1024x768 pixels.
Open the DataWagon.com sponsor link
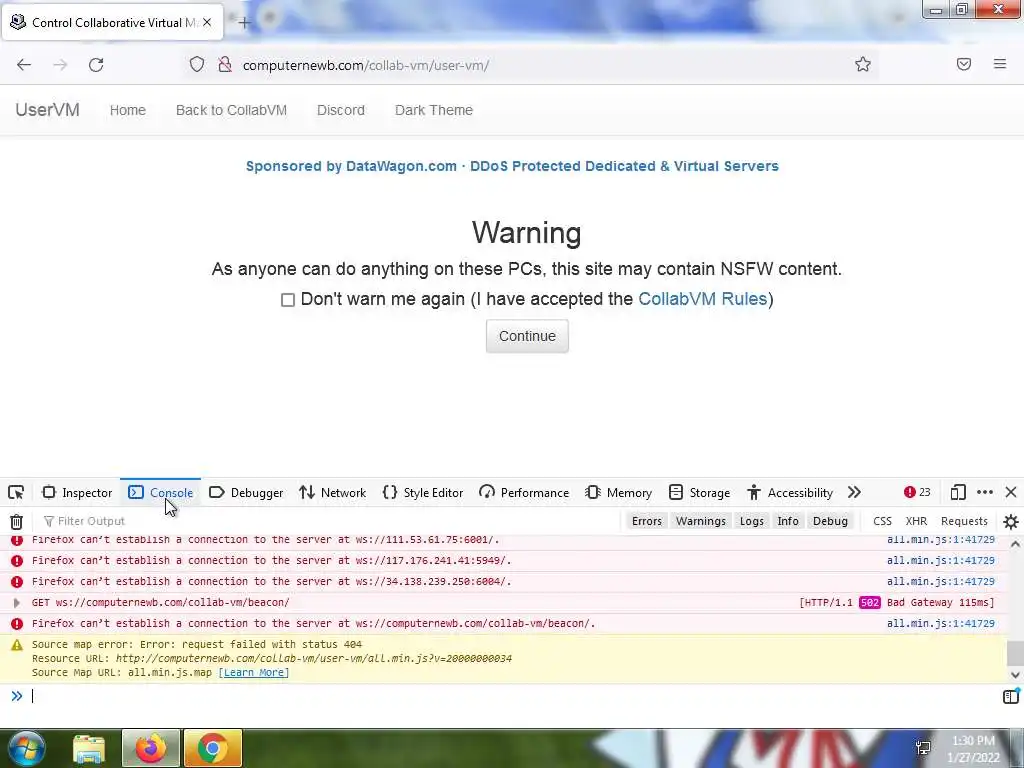512,166
